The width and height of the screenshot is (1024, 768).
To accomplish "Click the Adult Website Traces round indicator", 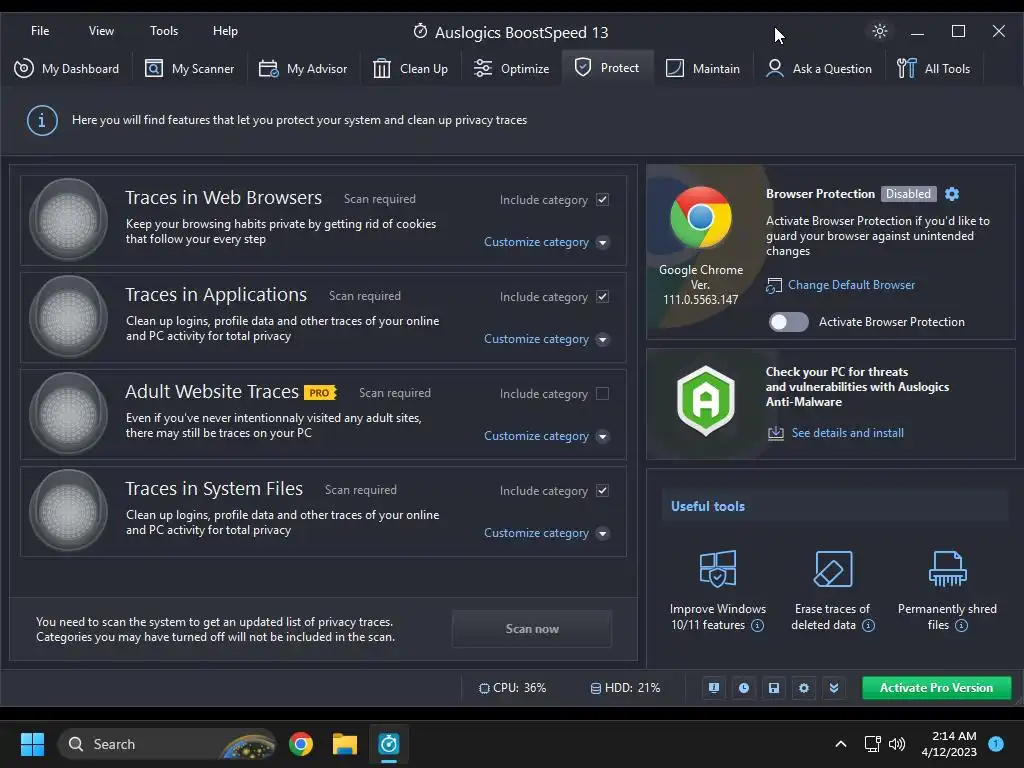I will click(69, 413).
